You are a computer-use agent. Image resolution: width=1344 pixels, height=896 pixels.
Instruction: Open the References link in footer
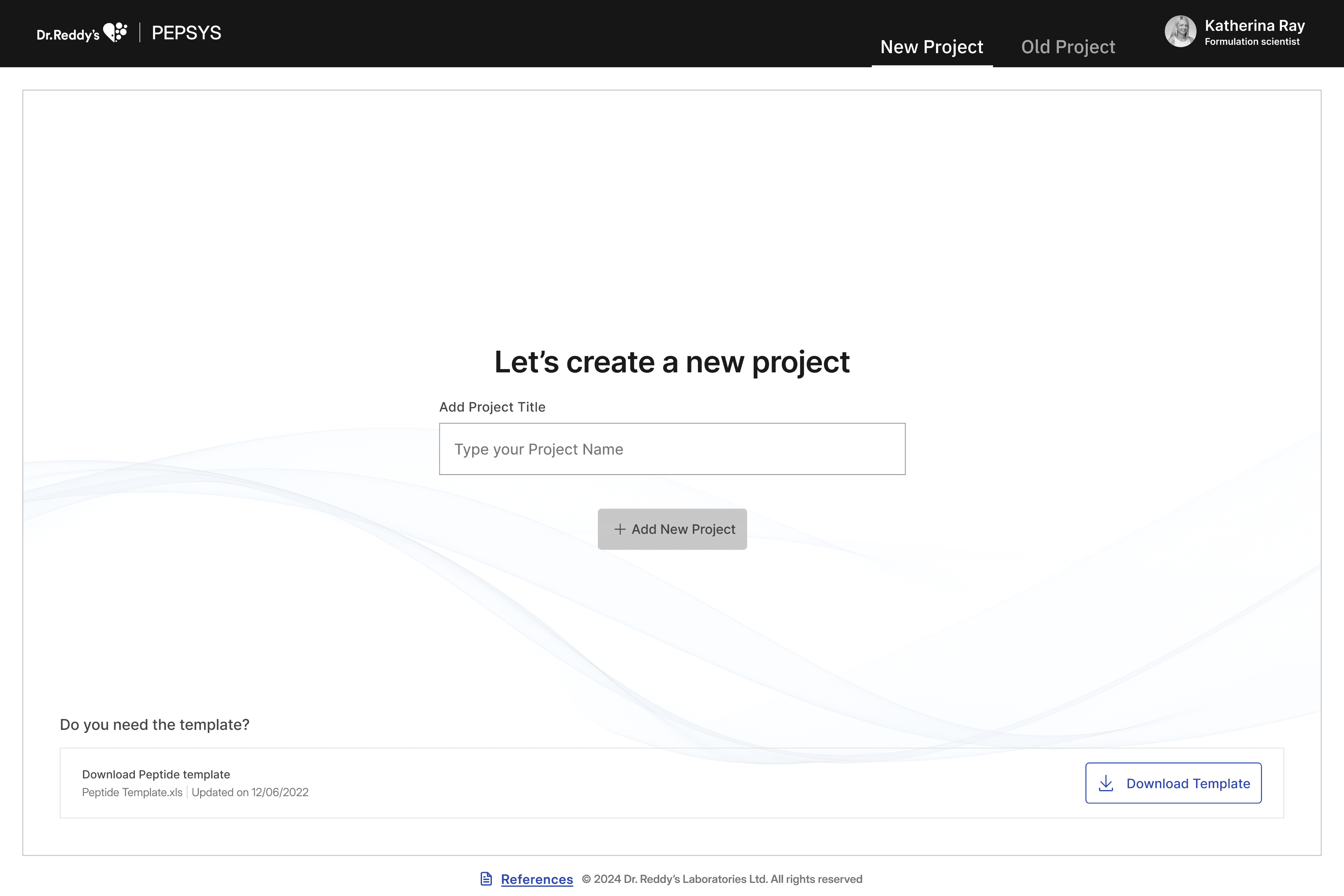[536, 879]
